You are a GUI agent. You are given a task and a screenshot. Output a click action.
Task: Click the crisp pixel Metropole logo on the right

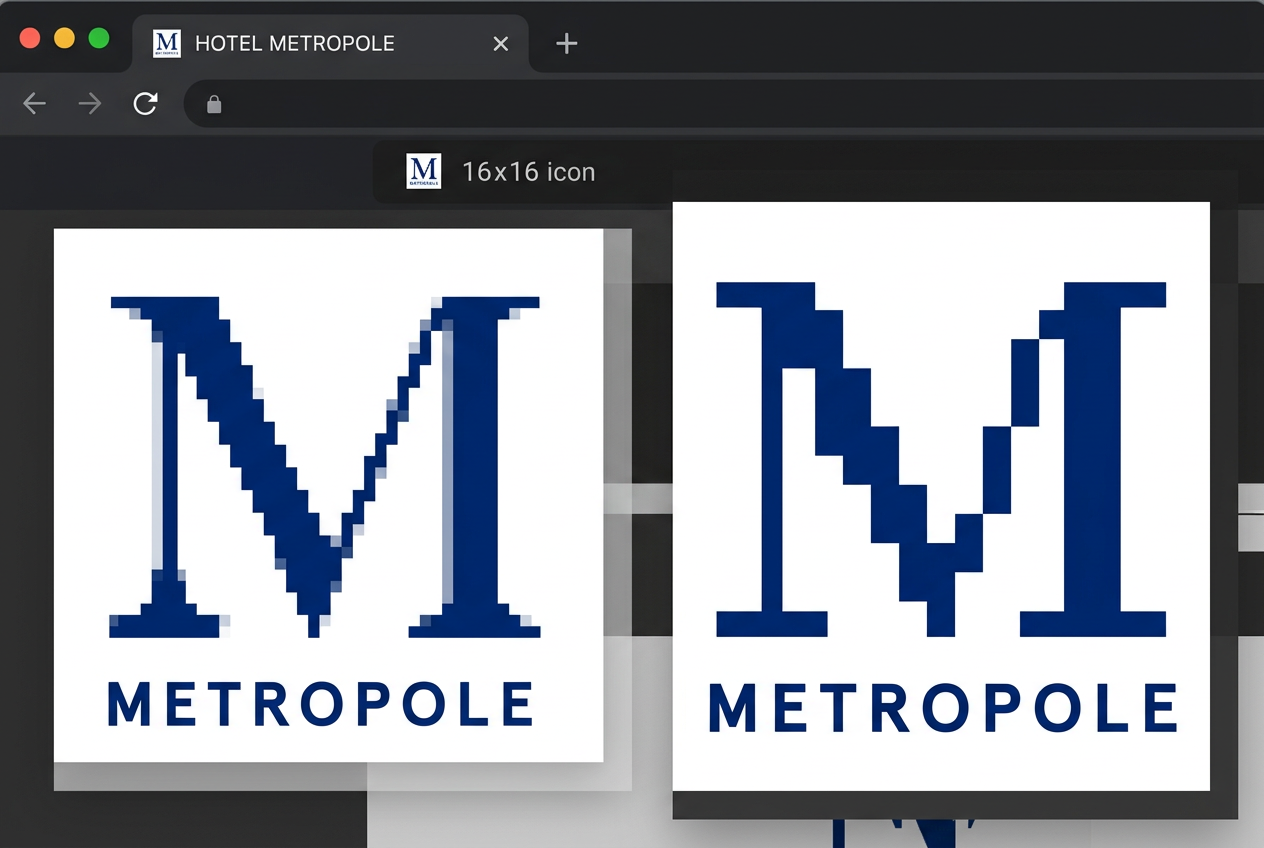click(941, 496)
